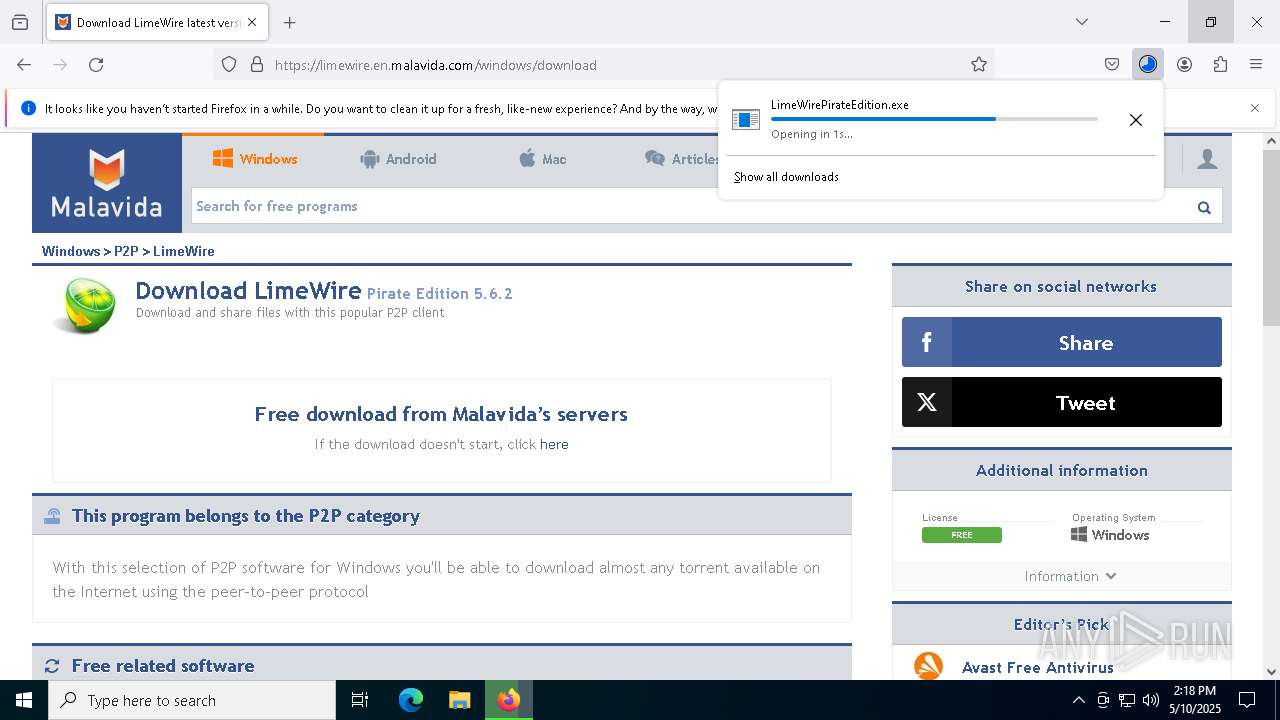Select the Windows platform tab
The image size is (1280, 720).
pyautogui.click(x=255, y=159)
